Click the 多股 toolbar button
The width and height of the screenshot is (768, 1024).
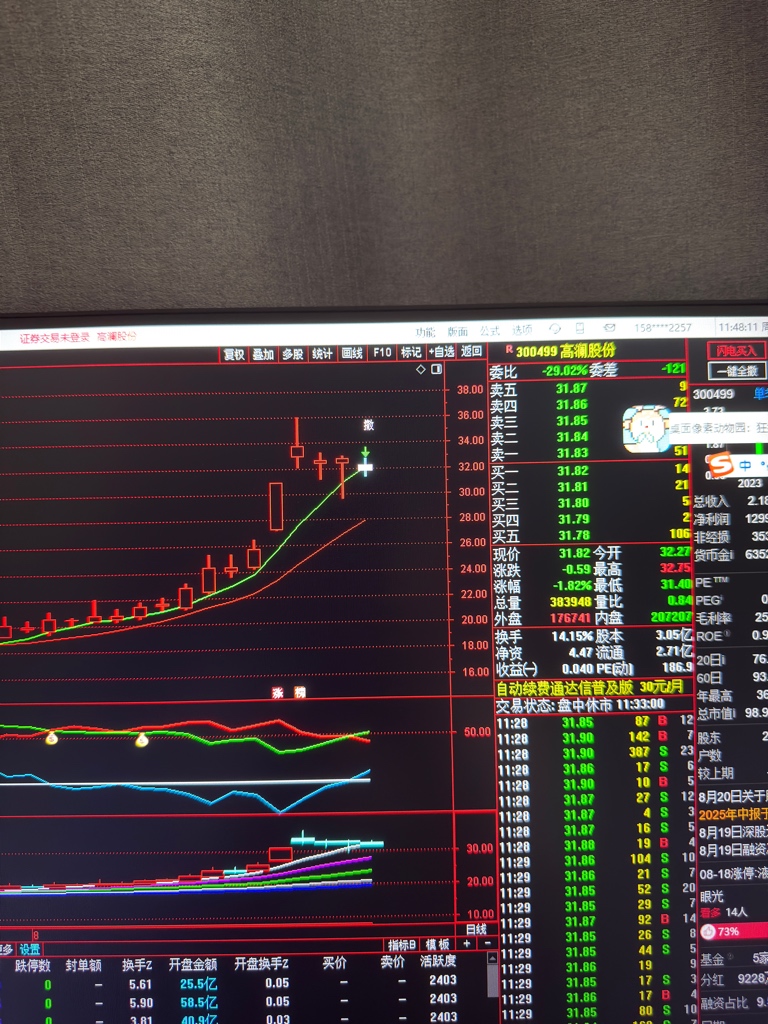[293, 354]
